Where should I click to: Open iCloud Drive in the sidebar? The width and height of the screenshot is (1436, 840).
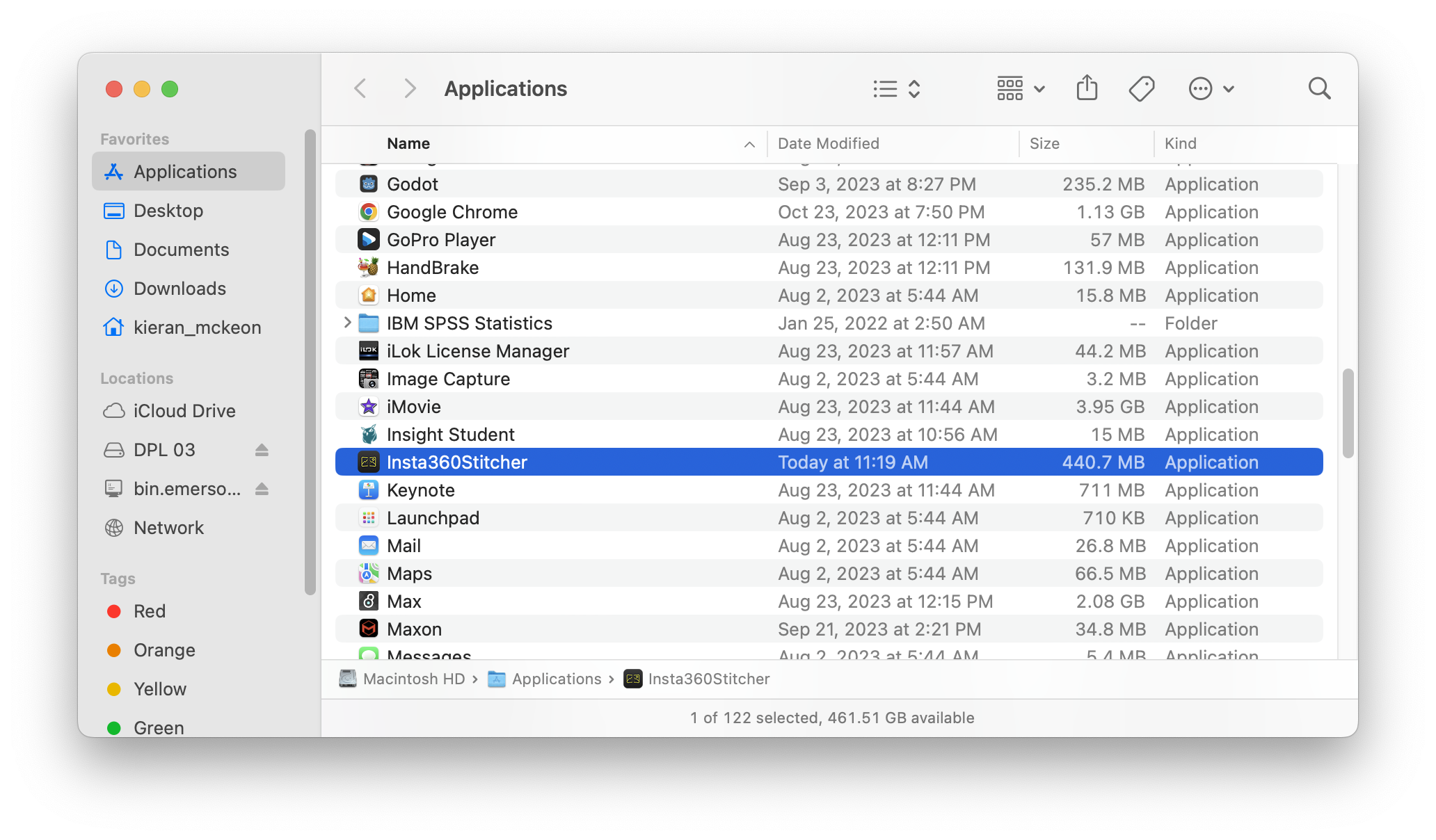189,410
